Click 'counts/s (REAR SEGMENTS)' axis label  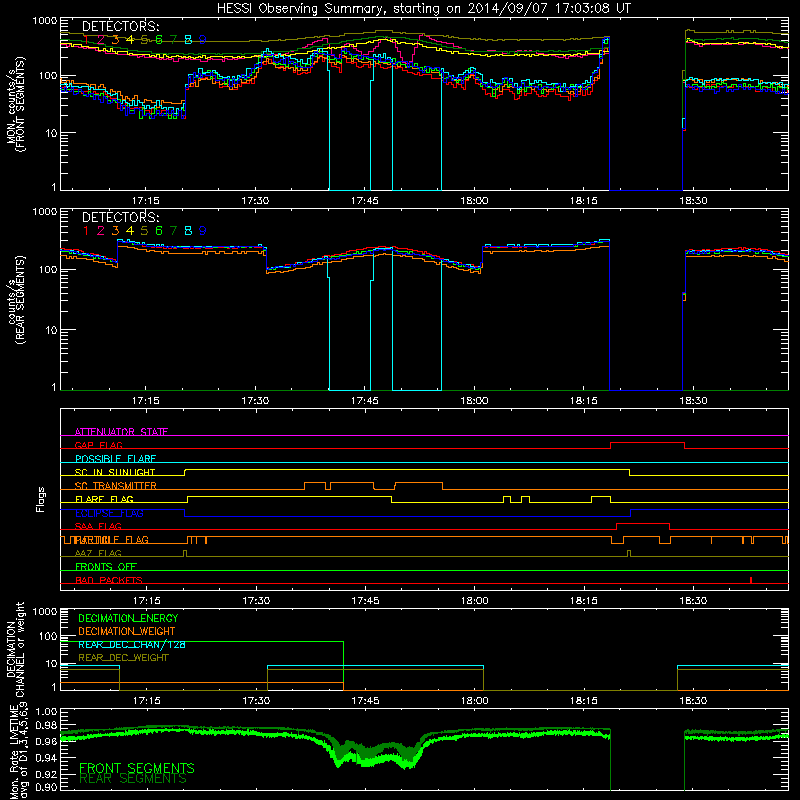point(15,300)
